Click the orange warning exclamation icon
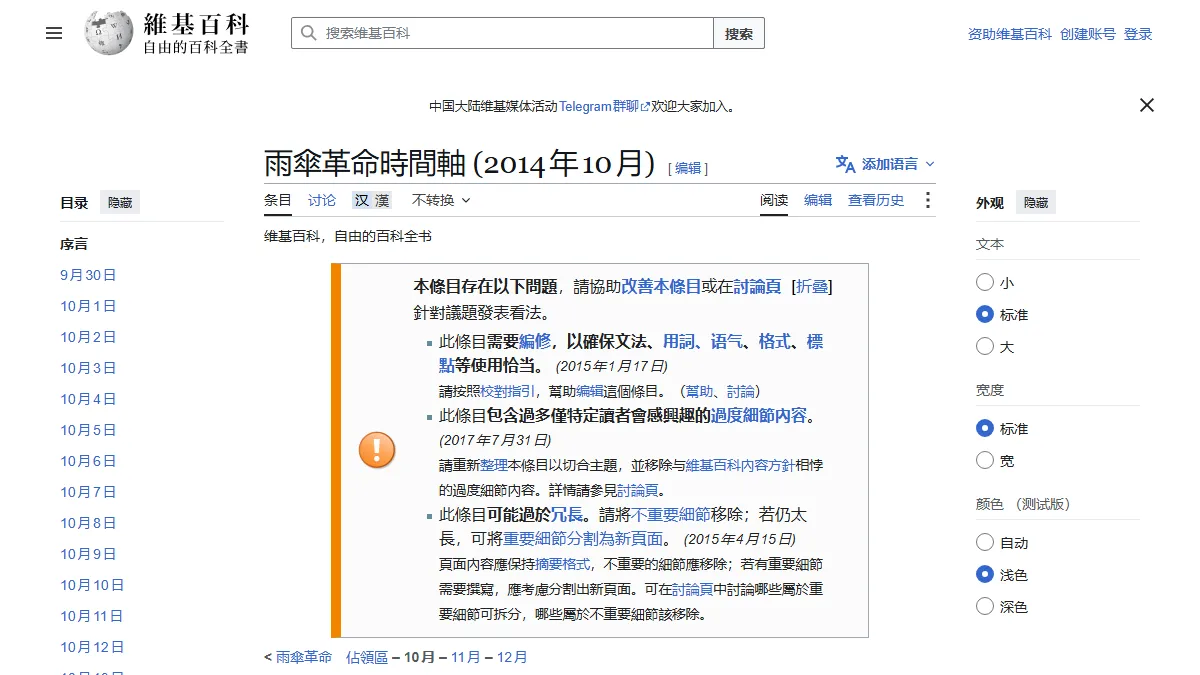Viewport: 1200px width, 675px height. click(x=377, y=450)
